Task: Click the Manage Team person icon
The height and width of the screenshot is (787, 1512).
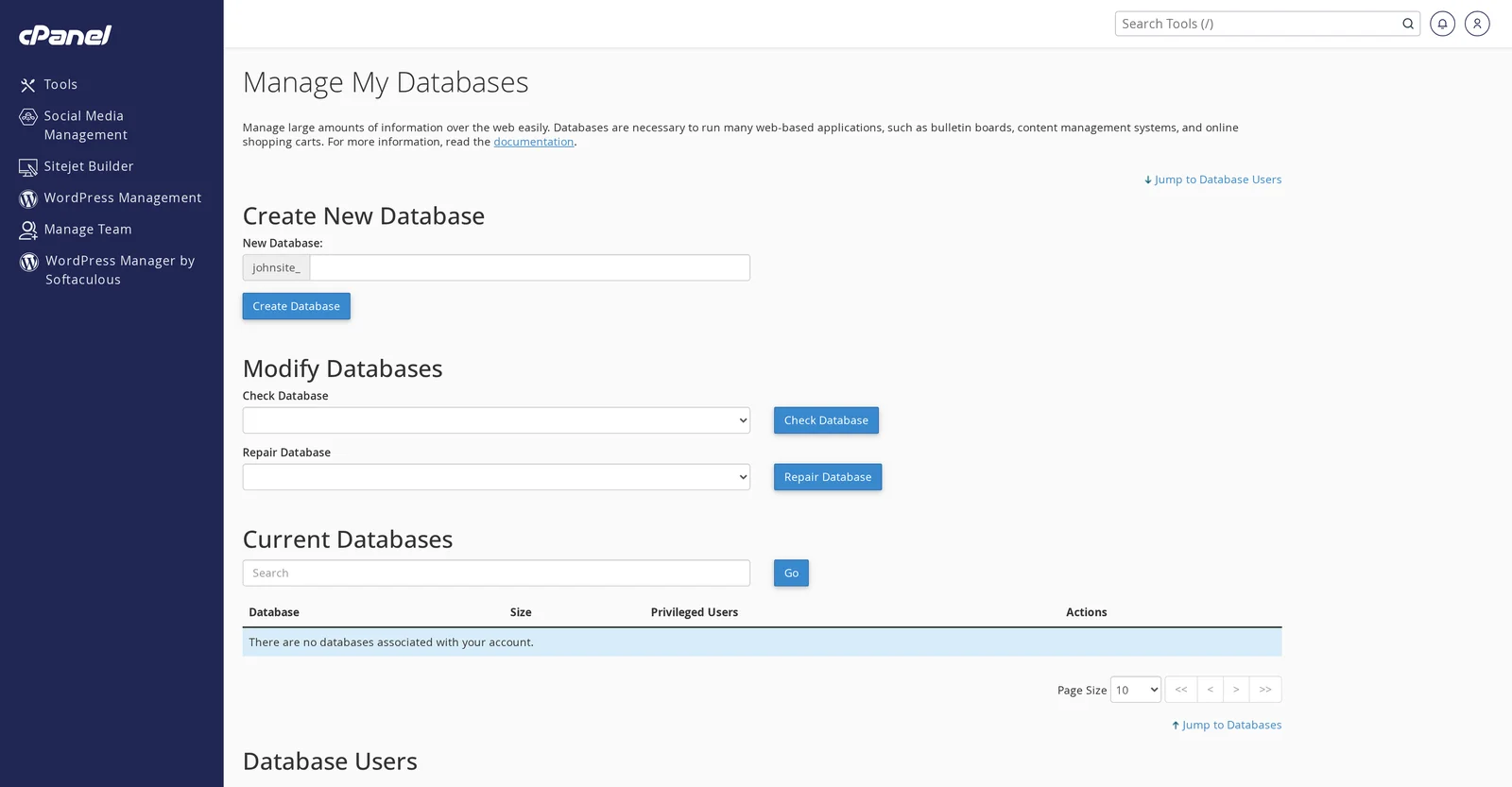Action: (28, 230)
